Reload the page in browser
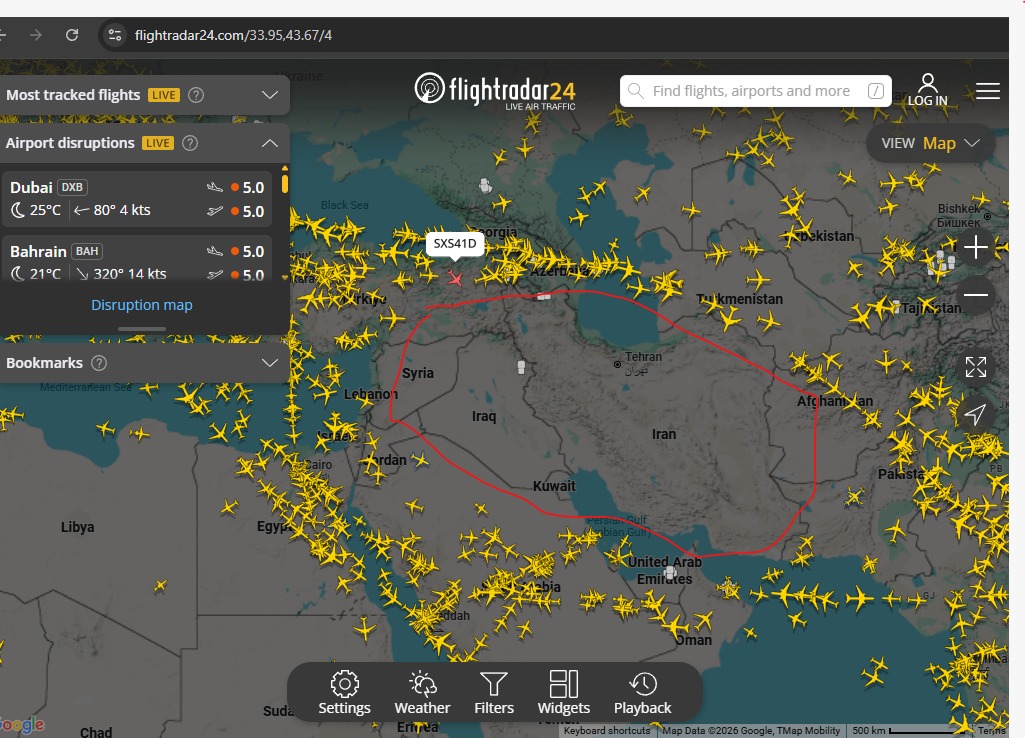The image size is (1025, 738). click(72, 35)
